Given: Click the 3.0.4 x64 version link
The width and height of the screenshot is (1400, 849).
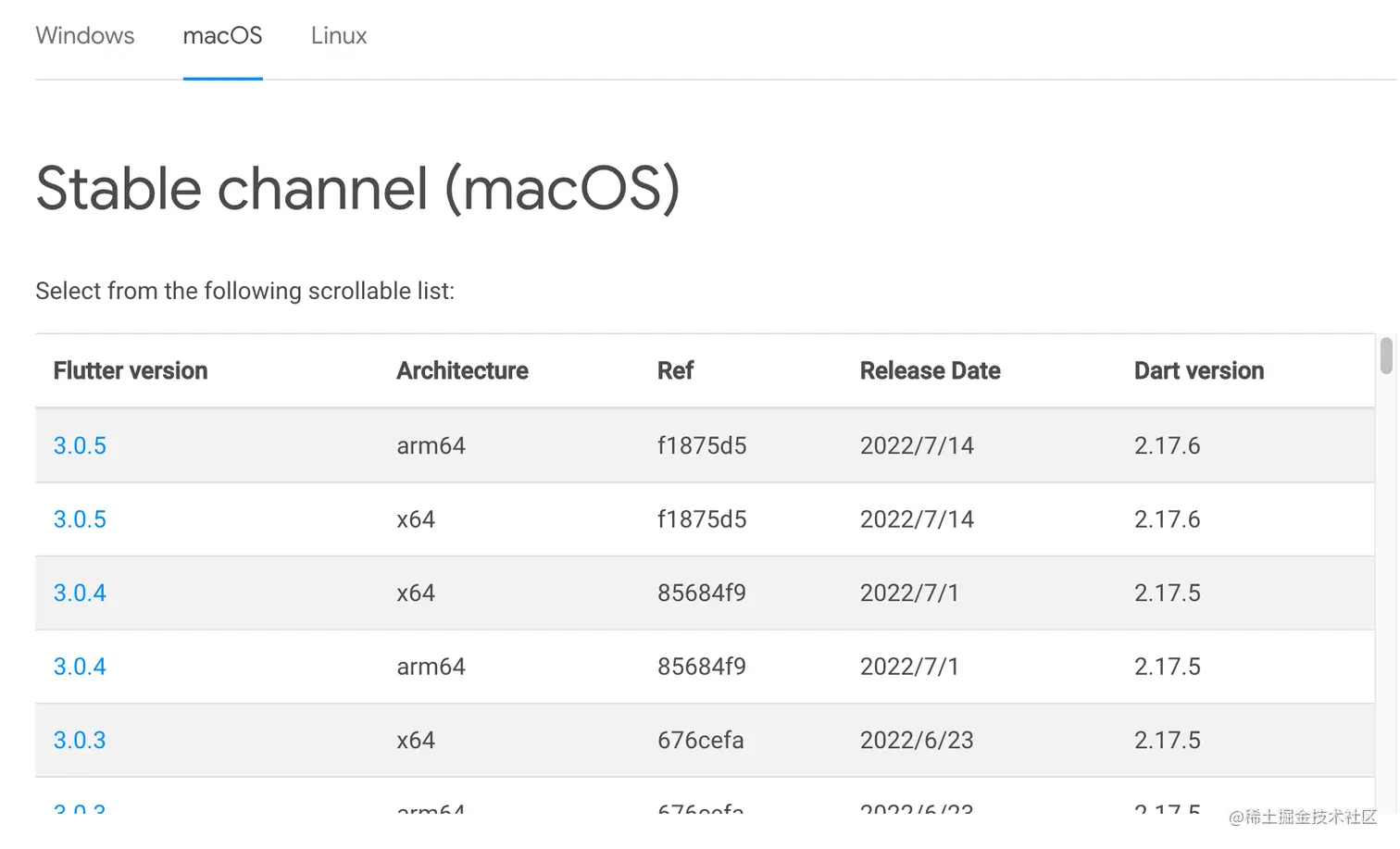Looking at the screenshot, I should tap(80, 593).
